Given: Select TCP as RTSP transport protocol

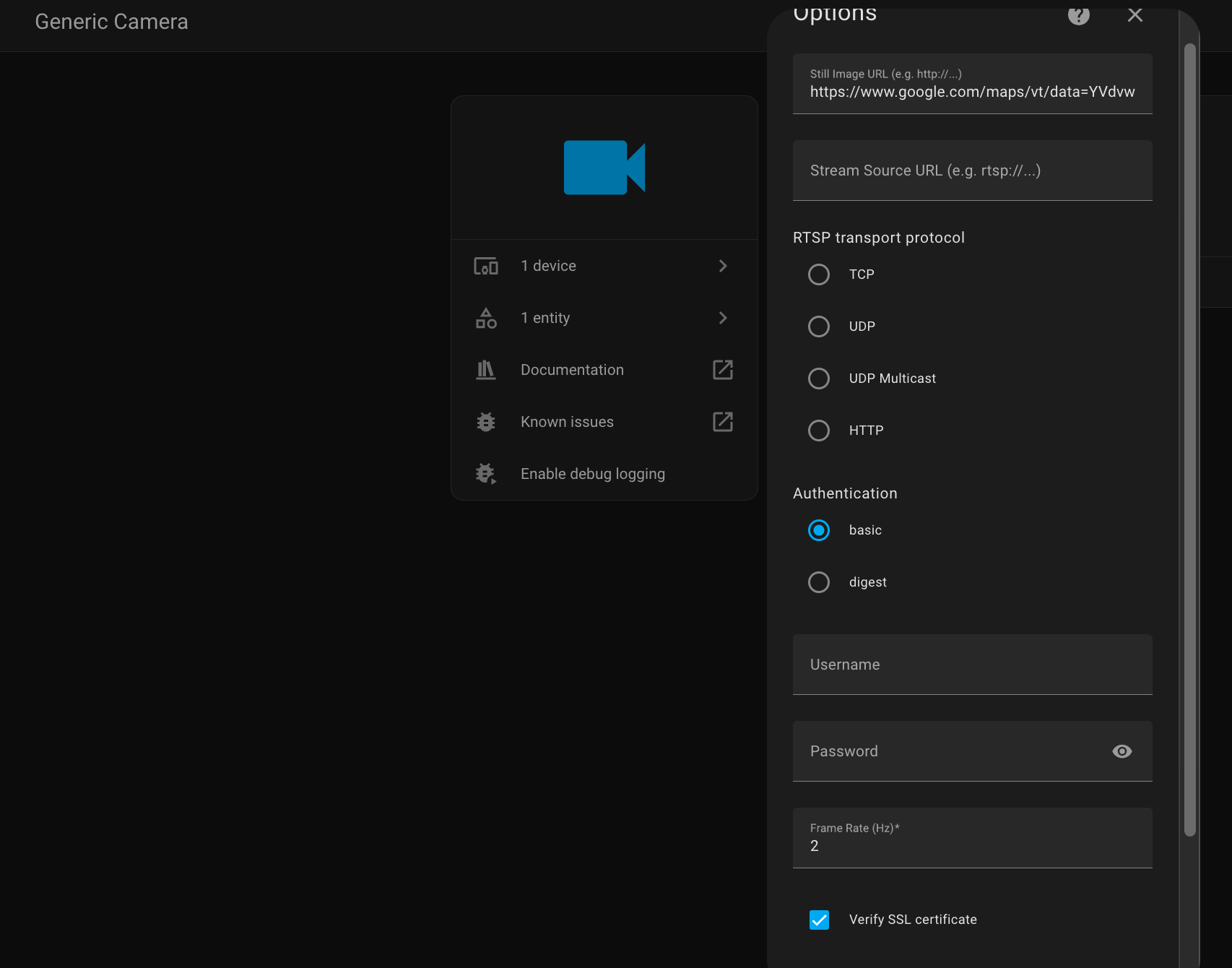Looking at the screenshot, I should [x=819, y=275].
